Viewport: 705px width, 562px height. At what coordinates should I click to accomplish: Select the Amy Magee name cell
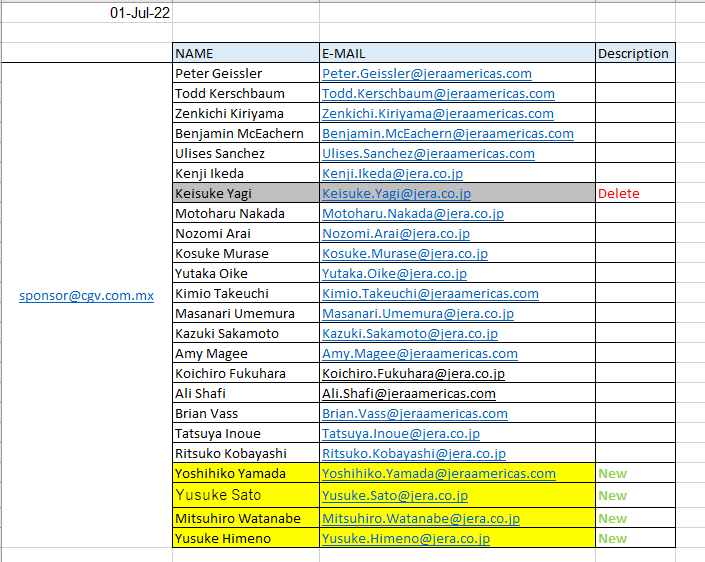click(246, 353)
